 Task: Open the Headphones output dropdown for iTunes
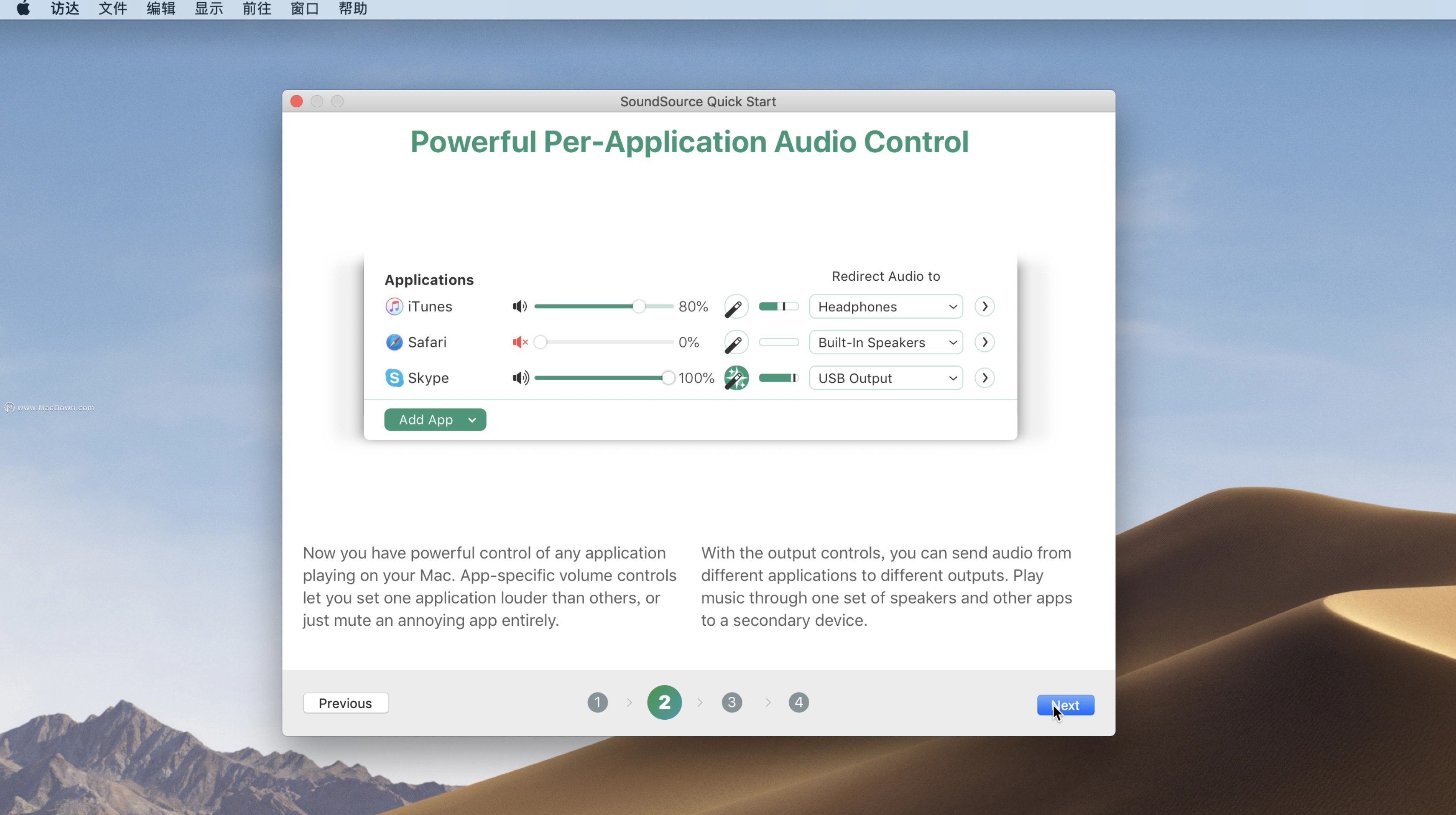coord(886,306)
